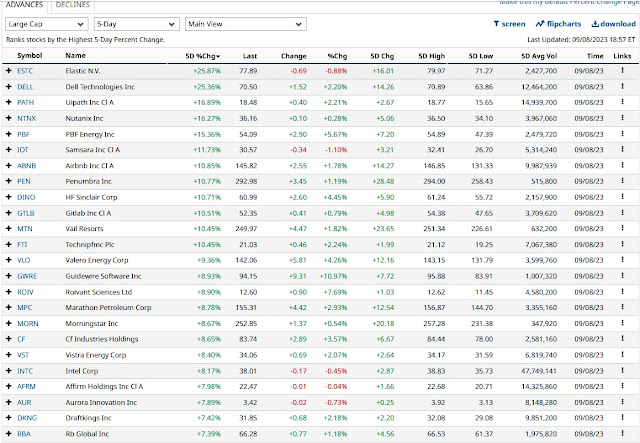Open links menu for Guidewire Software row
This screenshot has height=443, width=640.
click(x=622, y=276)
